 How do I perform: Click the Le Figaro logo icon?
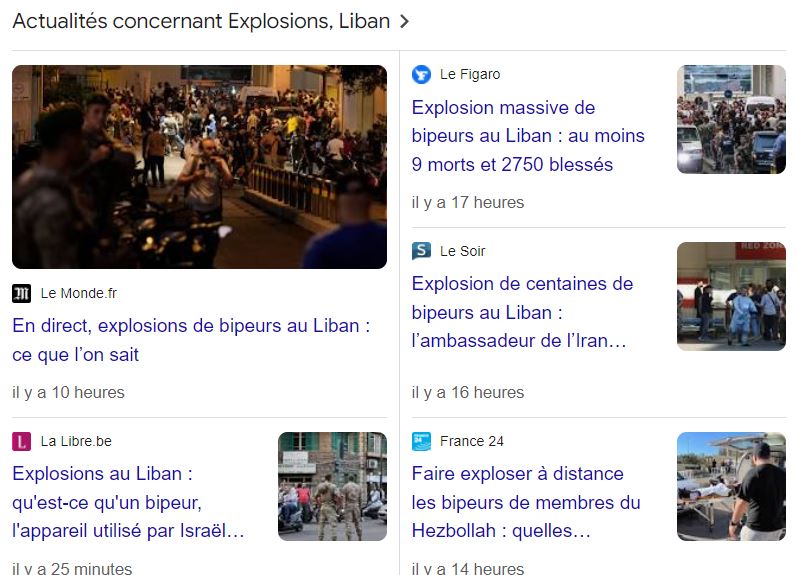click(421, 74)
